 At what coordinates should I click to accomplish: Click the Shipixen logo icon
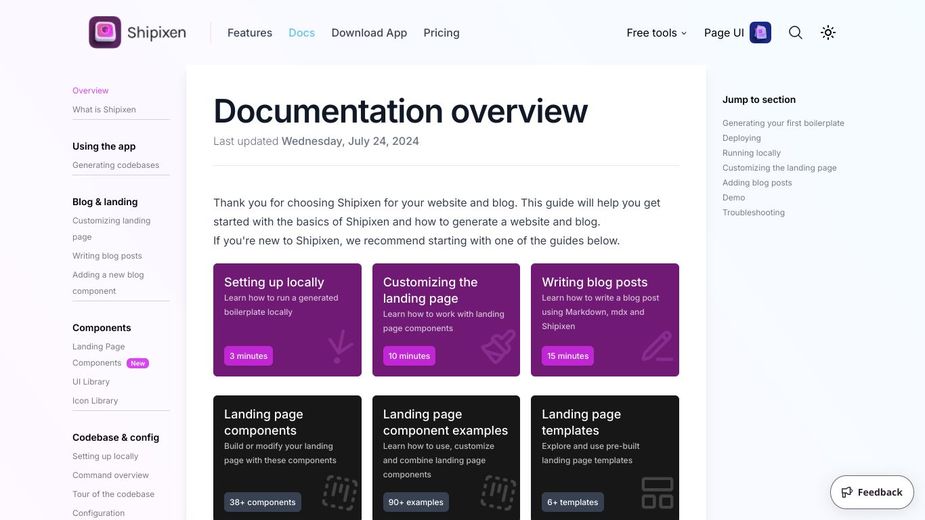click(x=105, y=32)
